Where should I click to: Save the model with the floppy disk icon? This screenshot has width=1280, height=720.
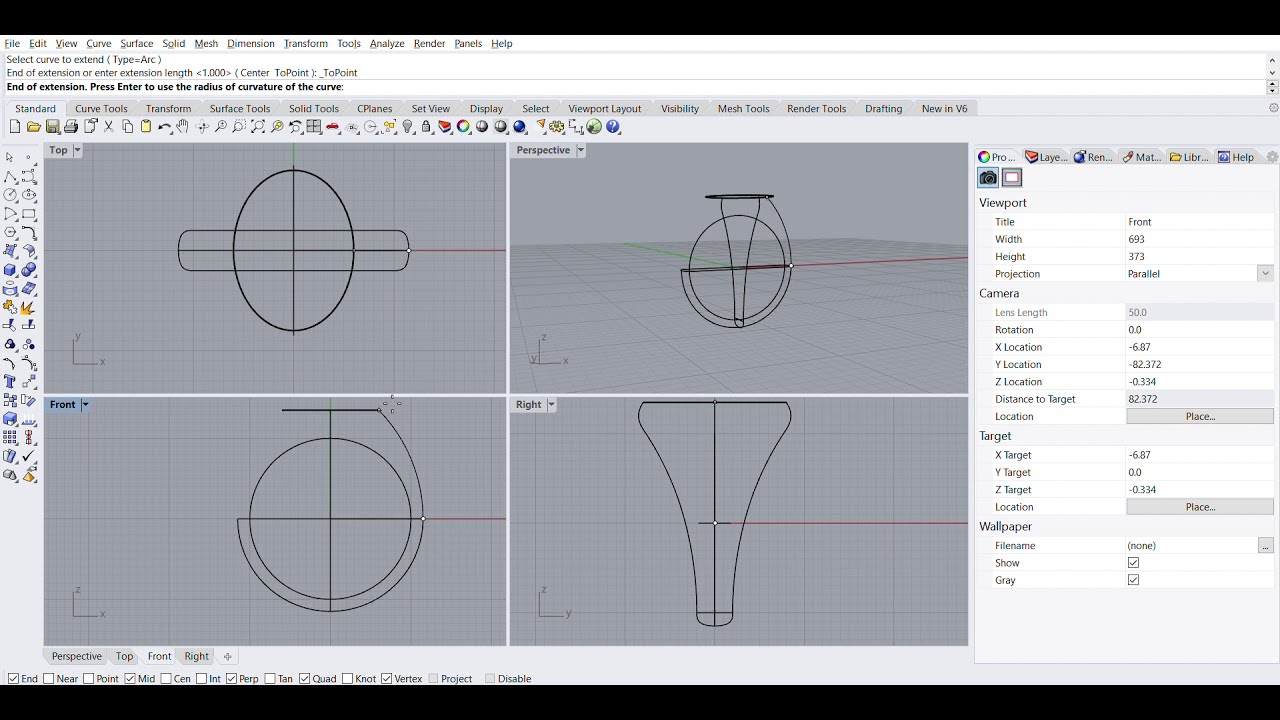tap(52, 127)
